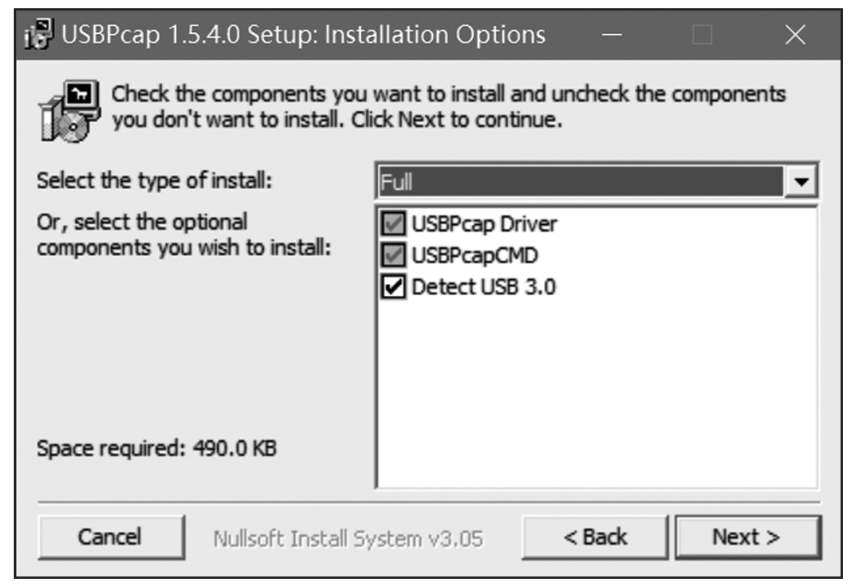Screen dimensions: 857x586
Task: Click the Installation Options title bar text
Action: (x=304, y=36)
